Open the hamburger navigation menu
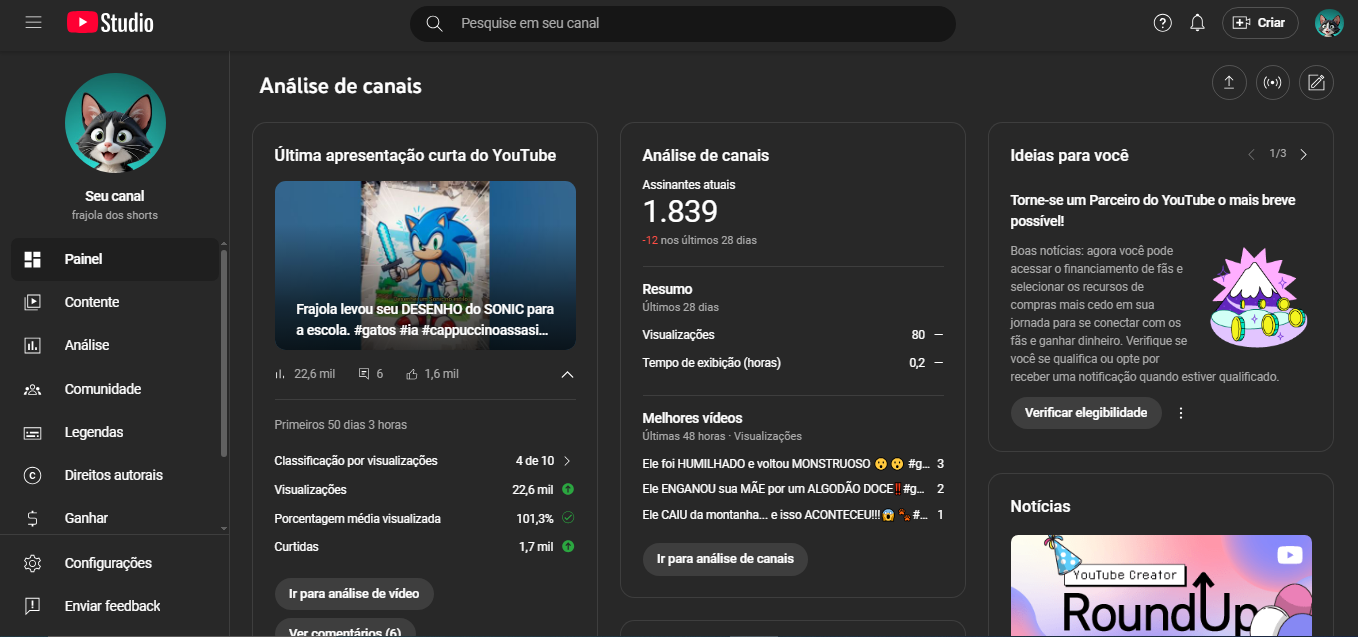 33,22
